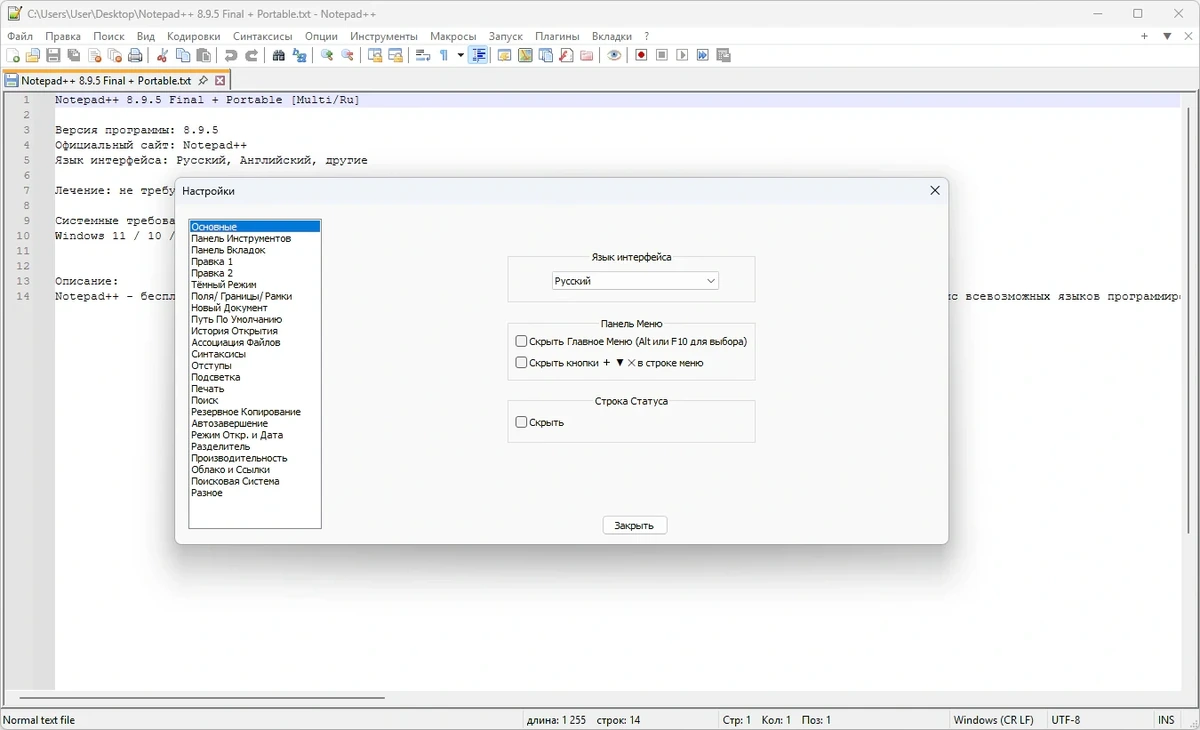The width and height of the screenshot is (1200, 730).
Task: Click Windows (CR LF) in status bar
Action: click(x=994, y=720)
